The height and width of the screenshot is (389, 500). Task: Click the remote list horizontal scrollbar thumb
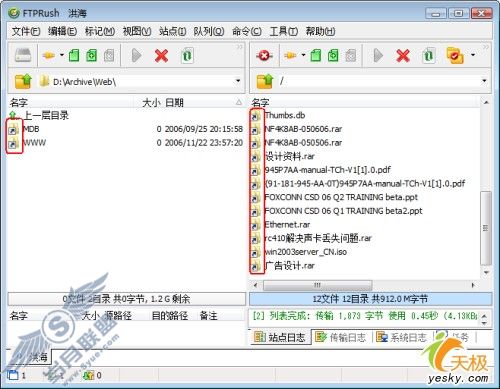coord(317,285)
